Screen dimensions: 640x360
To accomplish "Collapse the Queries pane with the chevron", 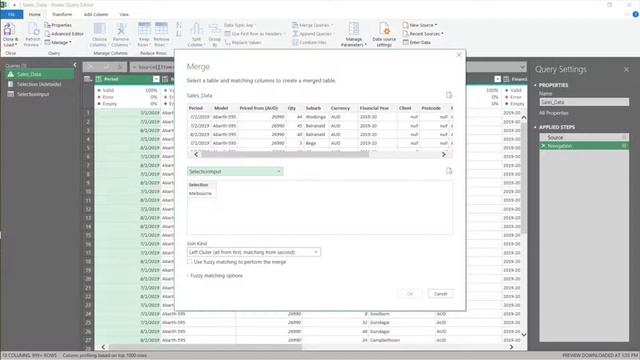I will point(75,65).
